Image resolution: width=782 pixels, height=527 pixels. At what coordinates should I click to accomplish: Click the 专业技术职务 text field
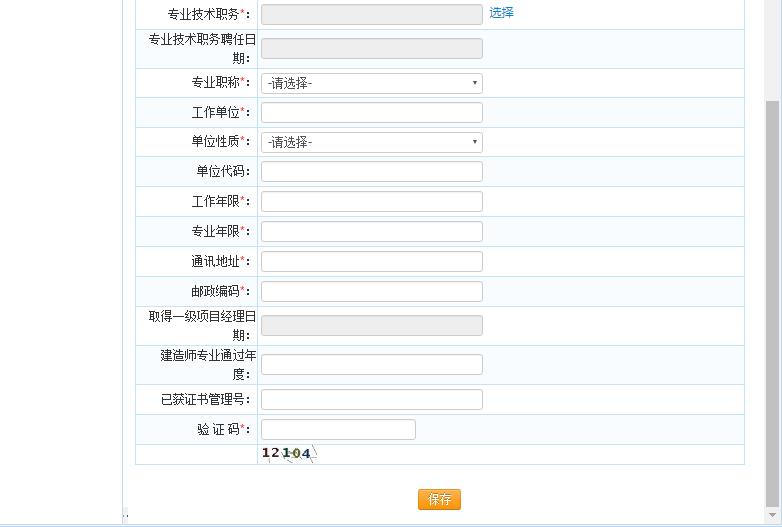tap(371, 14)
